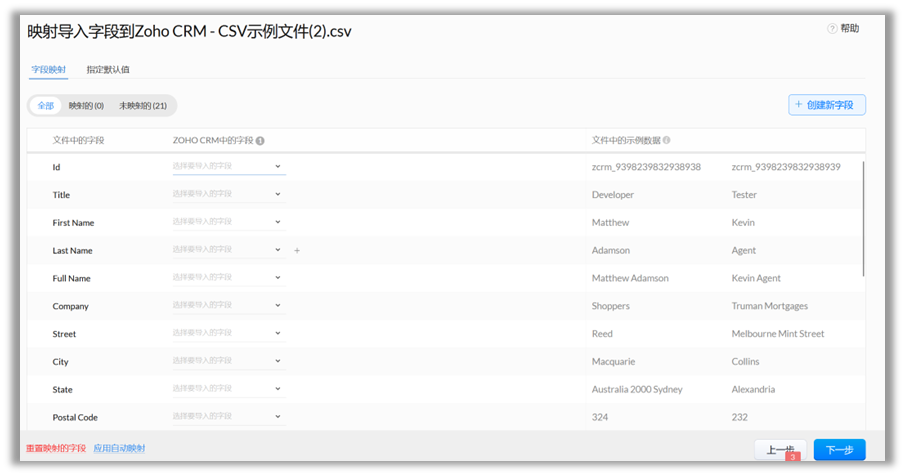Screen dimensions: 905x476
Task: Click the help question mark icon
Action: [x=831, y=29]
